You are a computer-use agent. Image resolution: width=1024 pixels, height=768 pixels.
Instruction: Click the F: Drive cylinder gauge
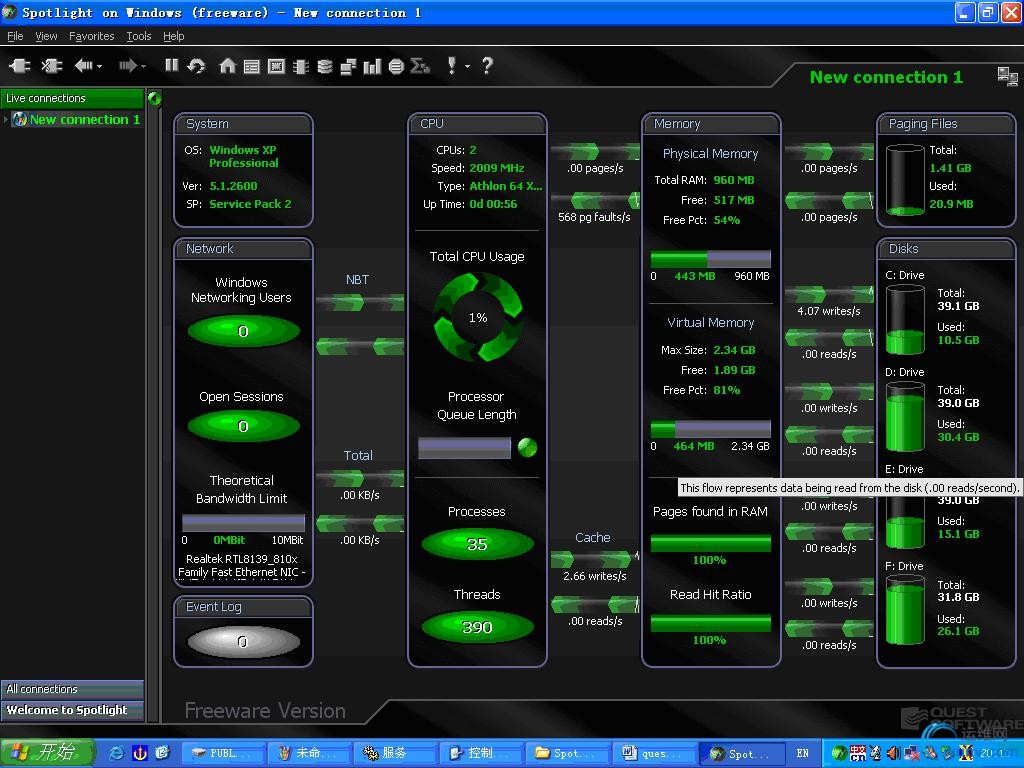coord(905,611)
